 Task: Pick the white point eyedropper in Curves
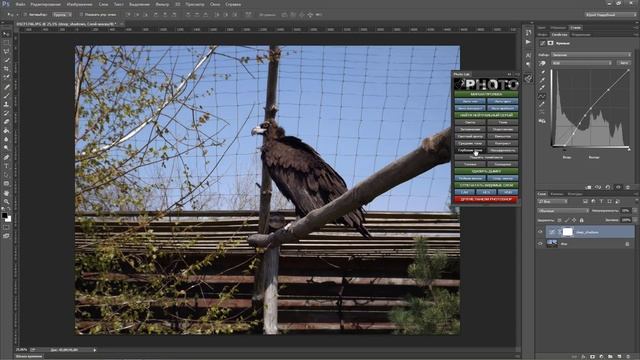pyautogui.click(x=542, y=88)
